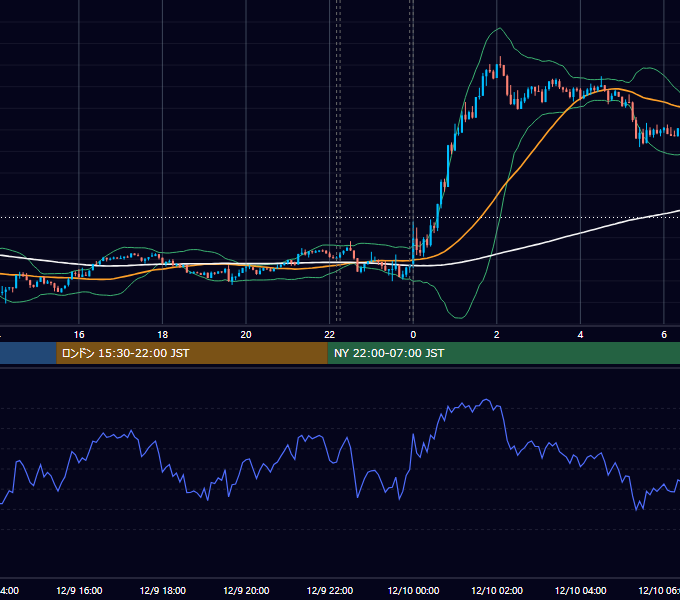Click the 6 hour label on price chart axis
Screen dimensions: 680x600
click(x=664, y=335)
